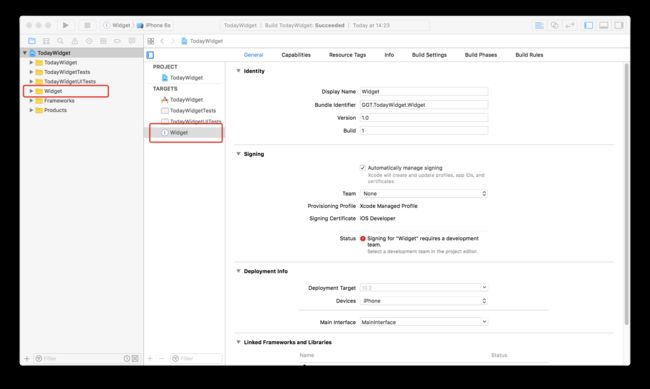This screenshot has height=389, width=650.
Task: Switch to the Capabilities tab
Action: tap(296, 55)
